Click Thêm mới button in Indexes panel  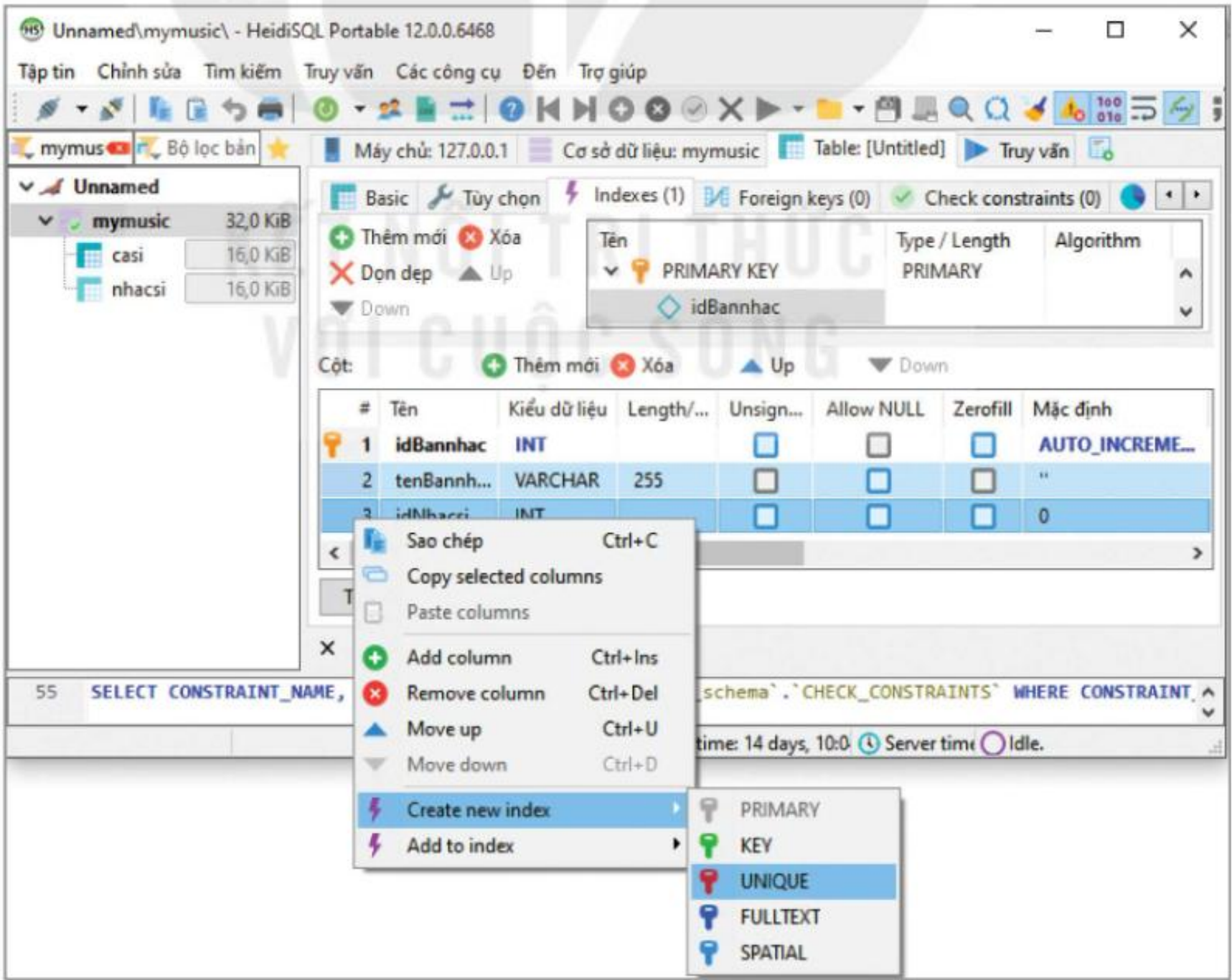tap(388, 237)
